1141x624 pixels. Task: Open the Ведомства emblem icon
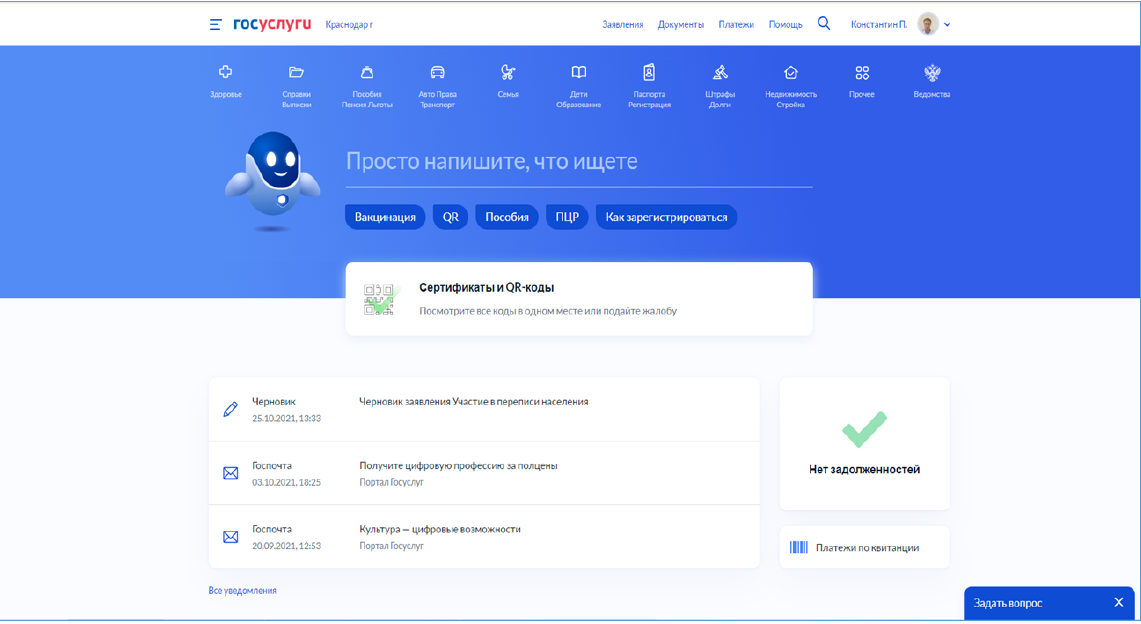point(932,72)
